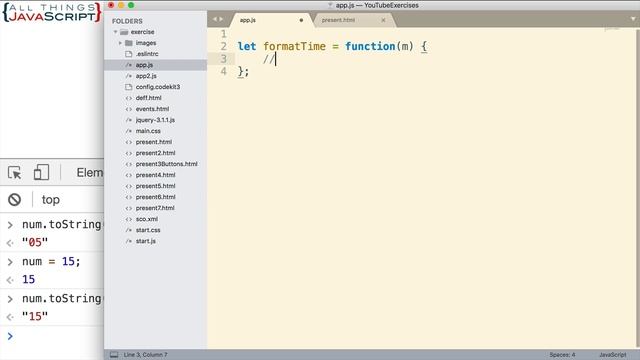
Task: Toggle the sidebar panel icon in status bar
Action: [114, 355]
